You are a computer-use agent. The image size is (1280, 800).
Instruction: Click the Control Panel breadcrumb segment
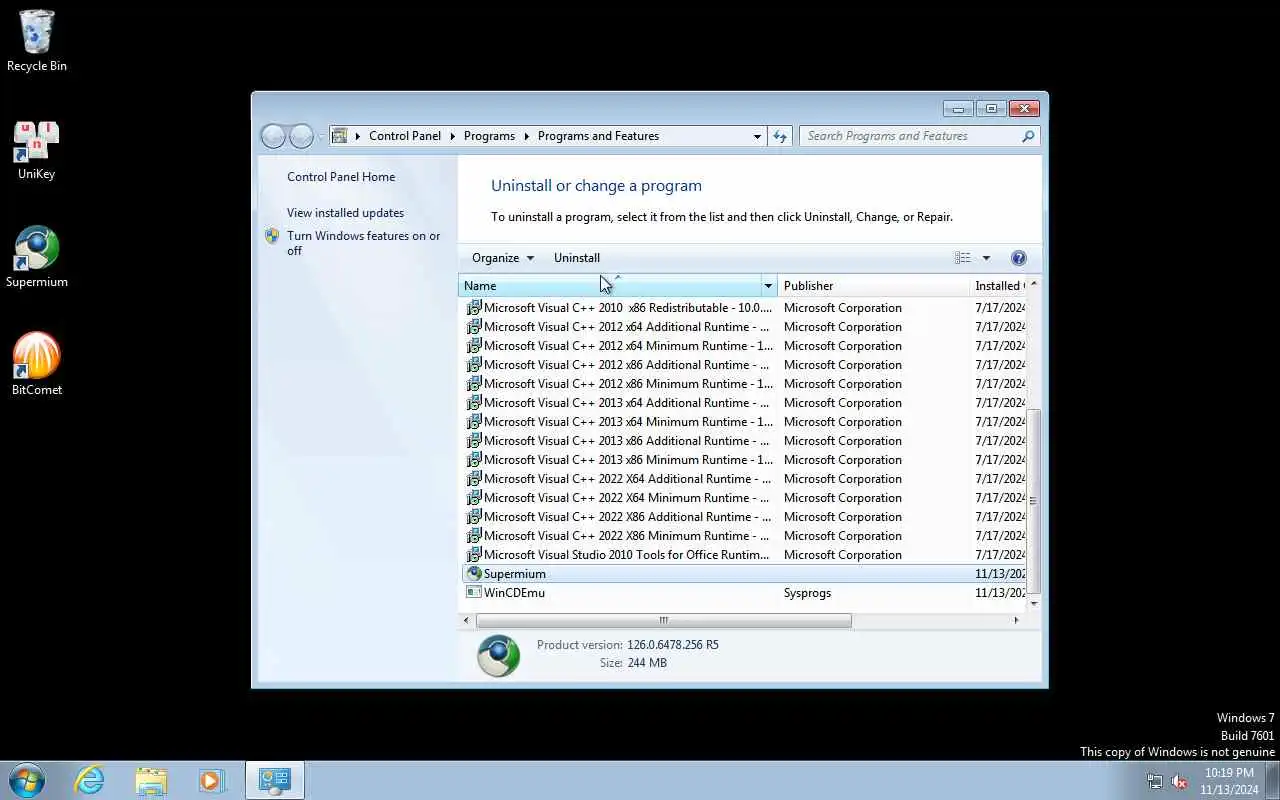tap(404, 136)
